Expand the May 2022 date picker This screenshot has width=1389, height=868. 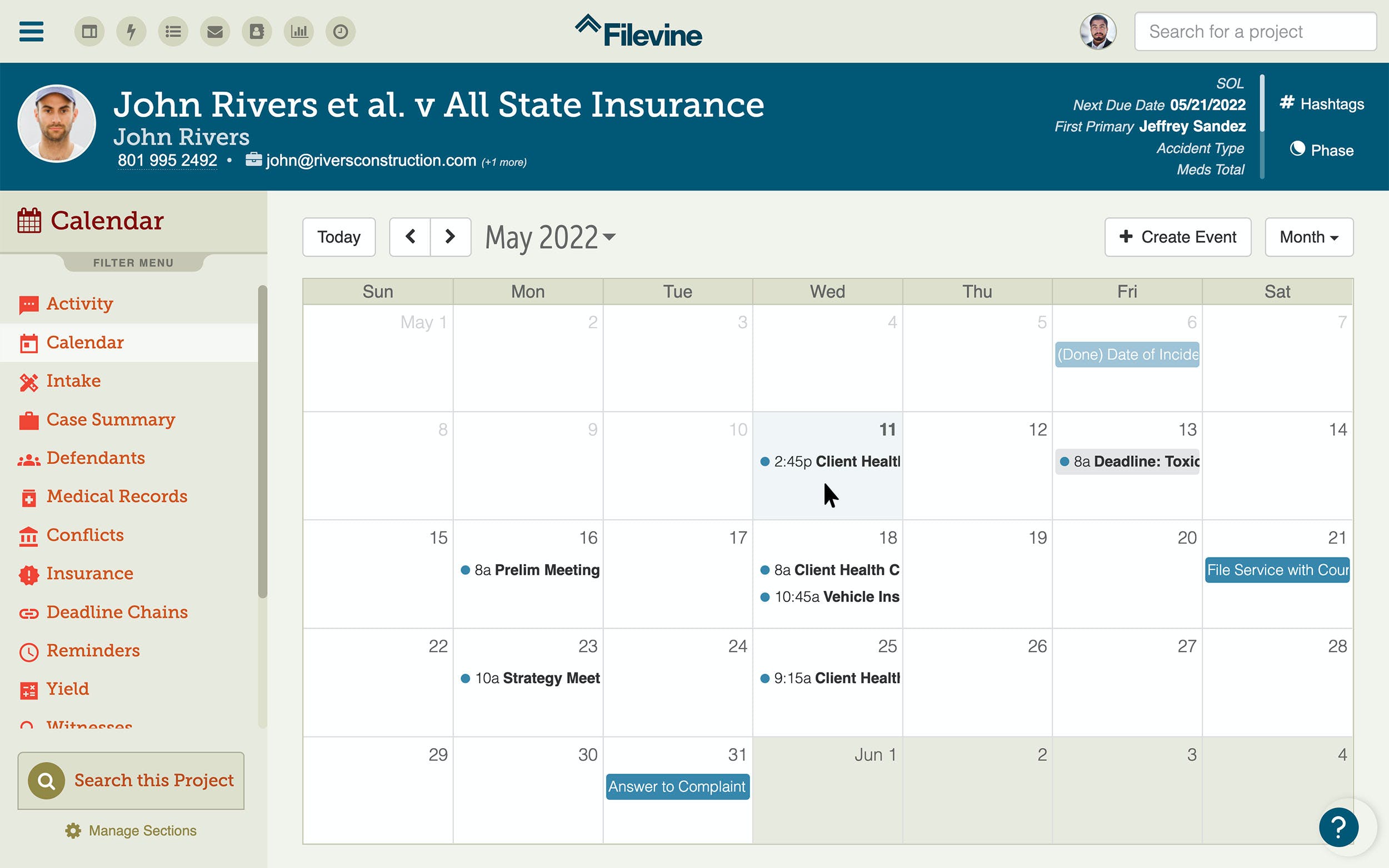(x=550, y=237)
